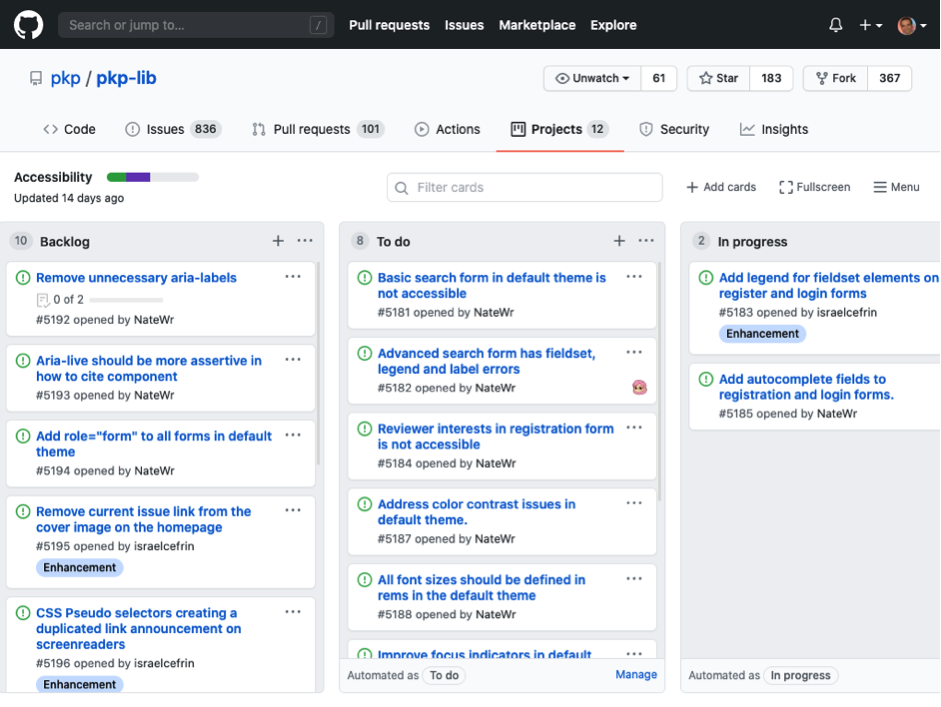Enter Fullscreen view of the project

[814, 187]
